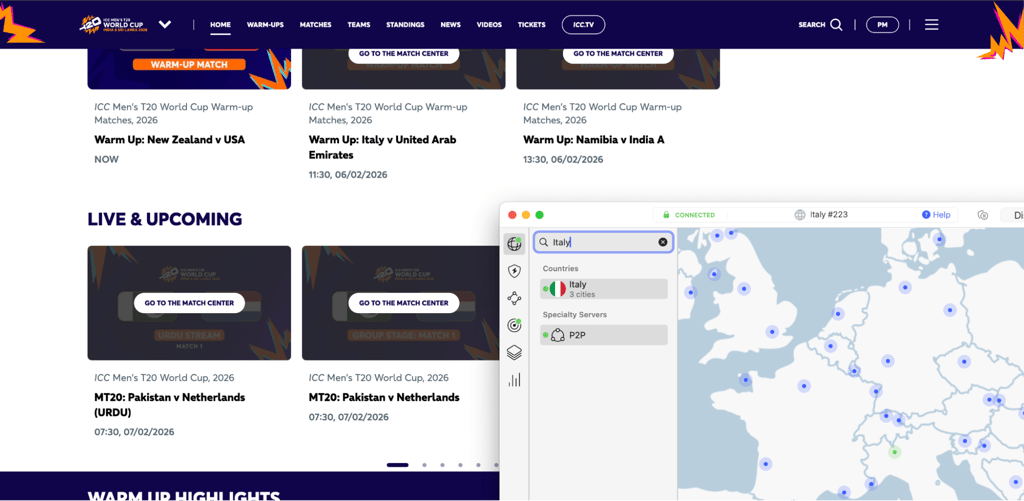This screenshot has width=1024, height=501.
Task: Open the Help link in VPN window
Action: (936, 215)
